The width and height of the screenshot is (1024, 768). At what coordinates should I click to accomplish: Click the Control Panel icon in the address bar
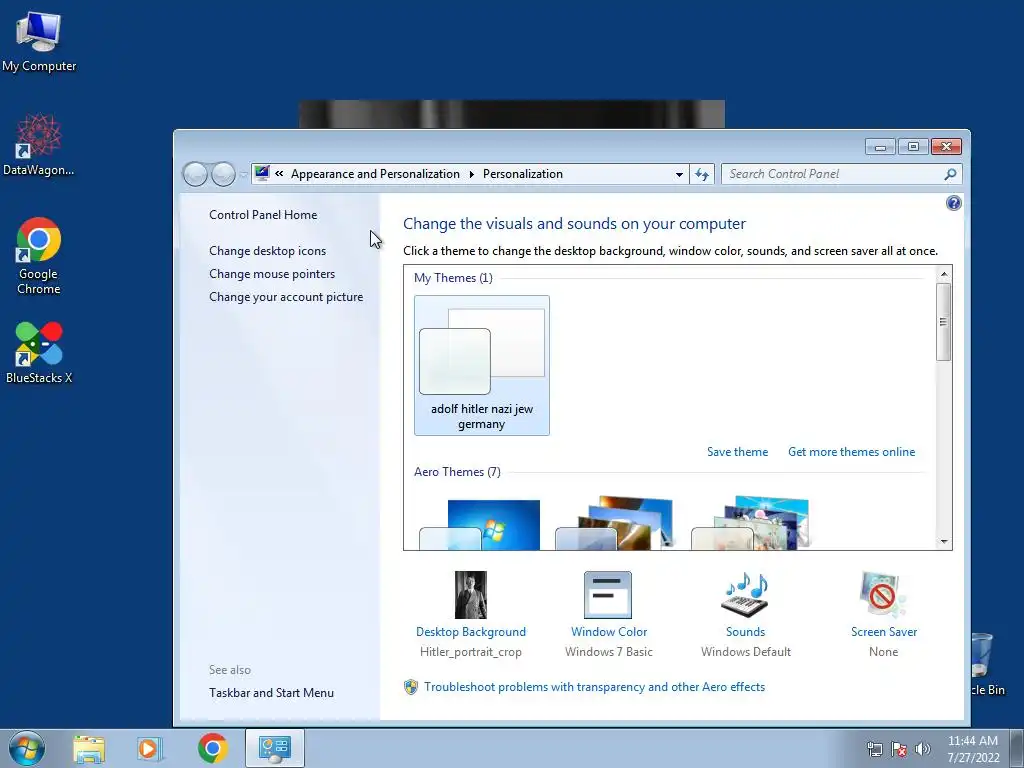pos(262,173)
